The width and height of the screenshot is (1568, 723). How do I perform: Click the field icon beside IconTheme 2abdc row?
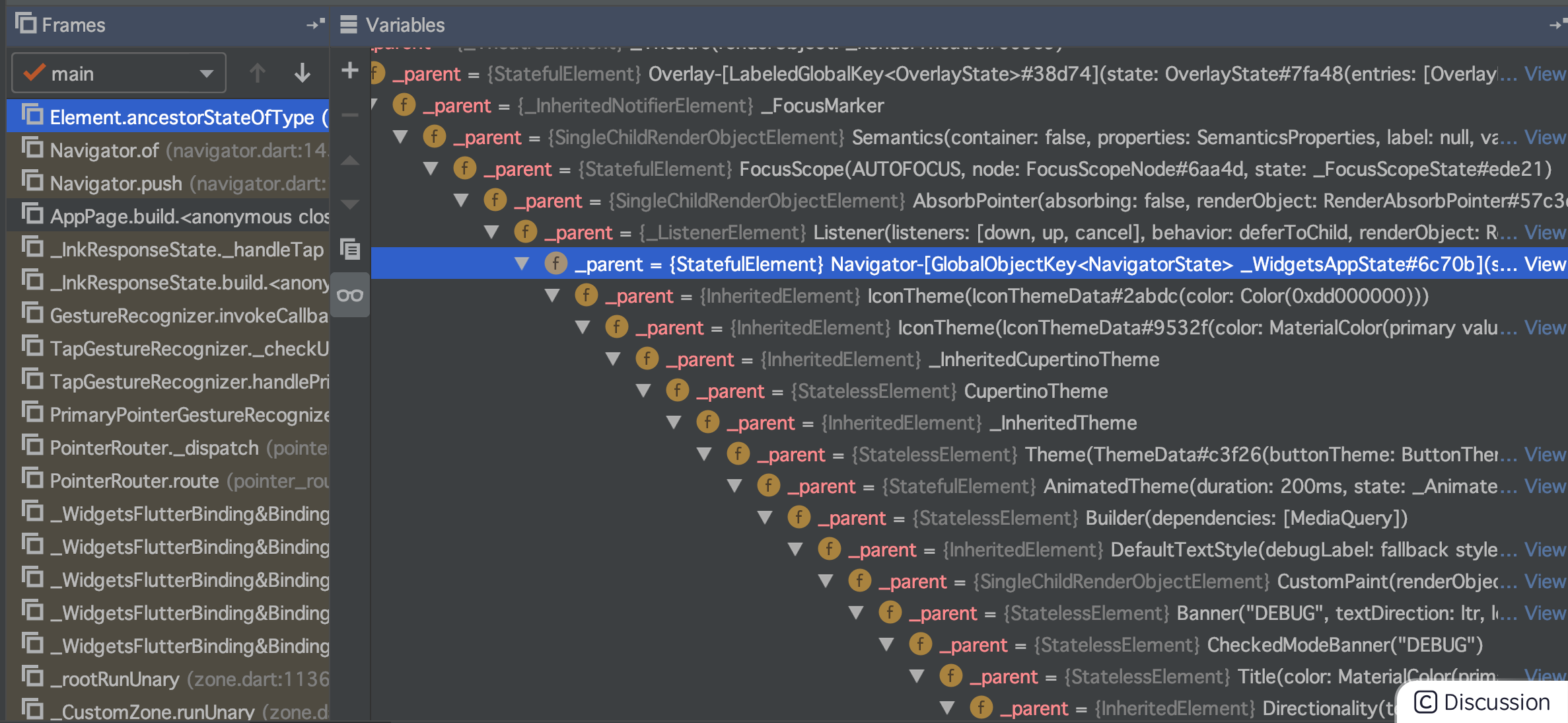586,295
